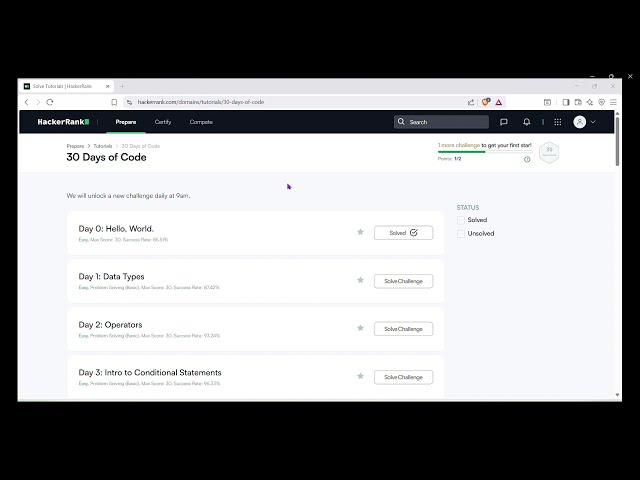Viewport: 640px width, 480px height.
Task: Open HackerRank messages chat icon
Action: point(504,122)
